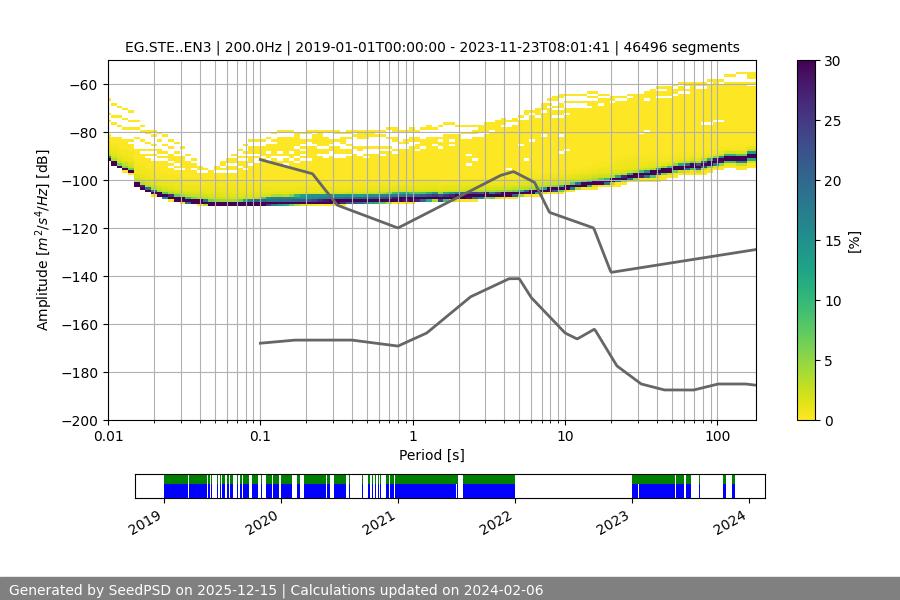Screen dimensions: 900x600
Task: Click the [%] colorbar axis label
Action: click(854, 241)
